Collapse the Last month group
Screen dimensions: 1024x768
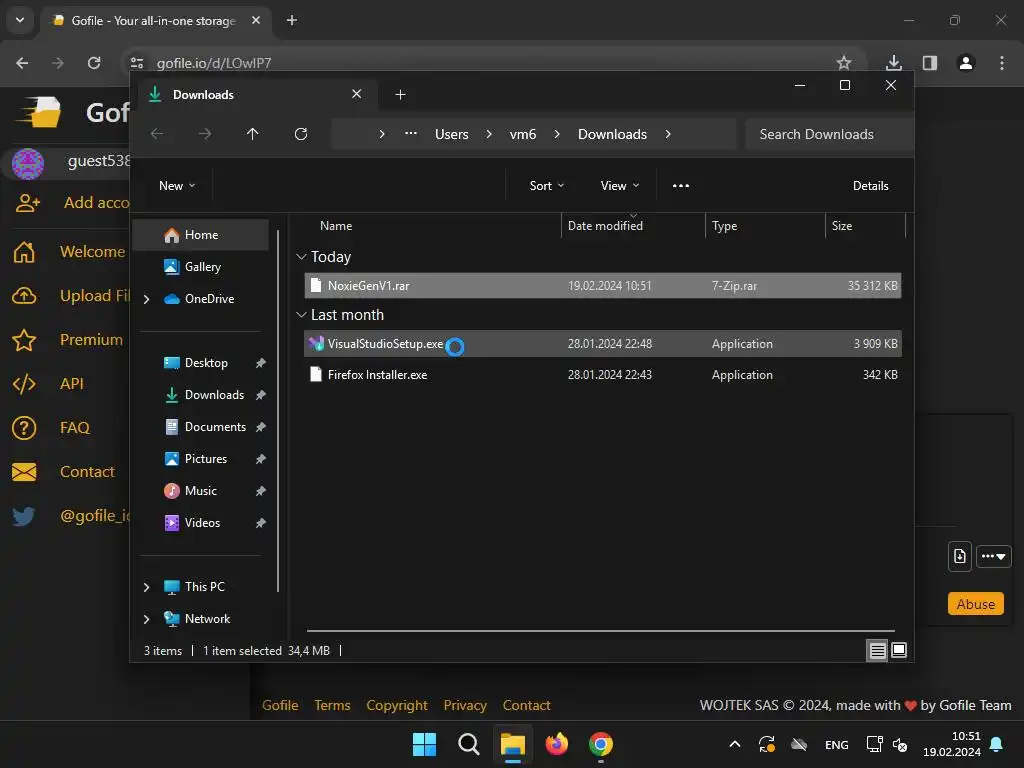pos(301,315)
